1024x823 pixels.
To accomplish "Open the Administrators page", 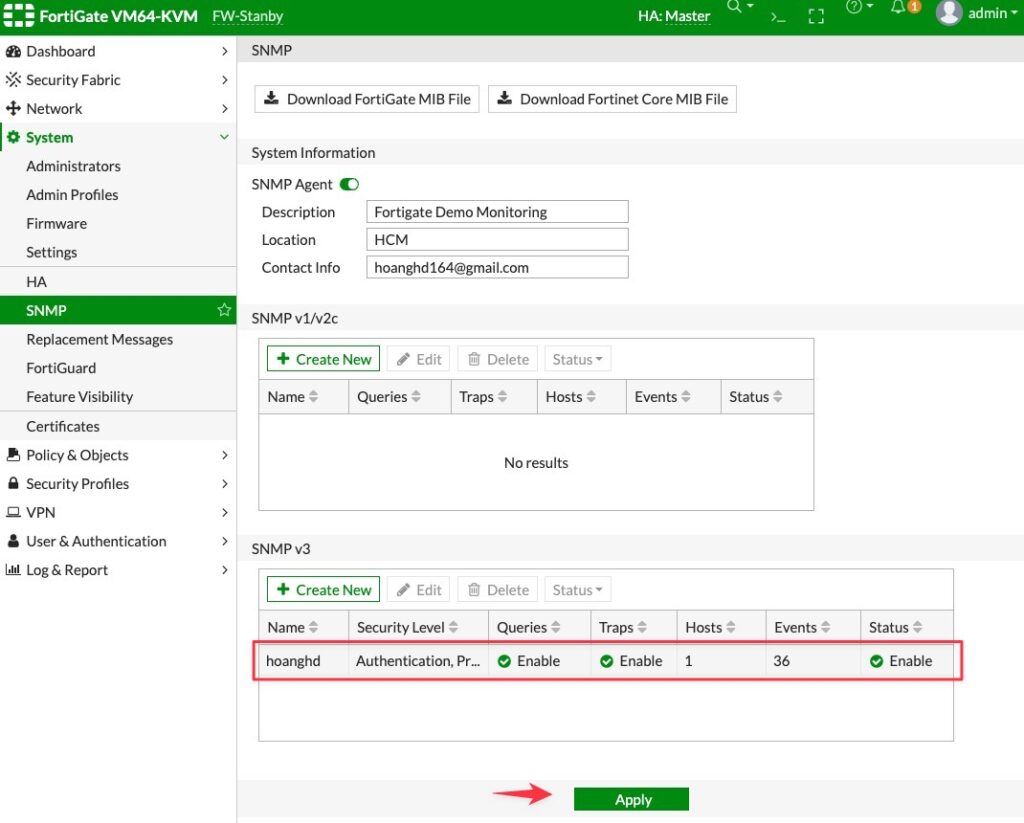I will (73, 166).
